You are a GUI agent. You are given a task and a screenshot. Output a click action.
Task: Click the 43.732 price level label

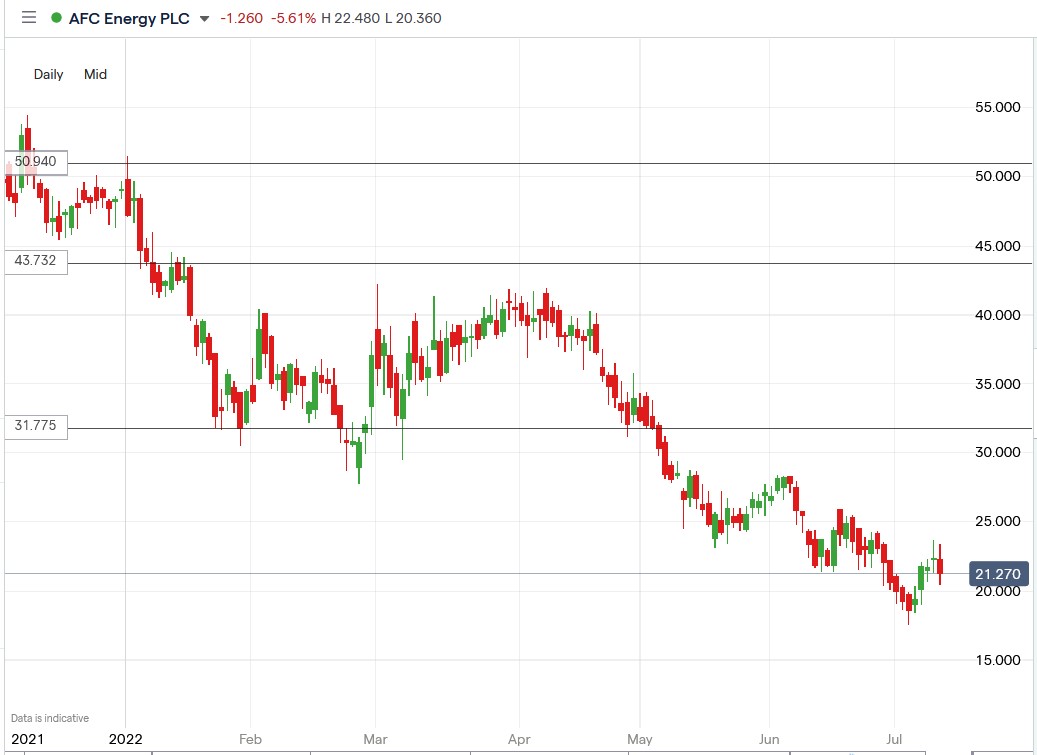click(35, 261)
